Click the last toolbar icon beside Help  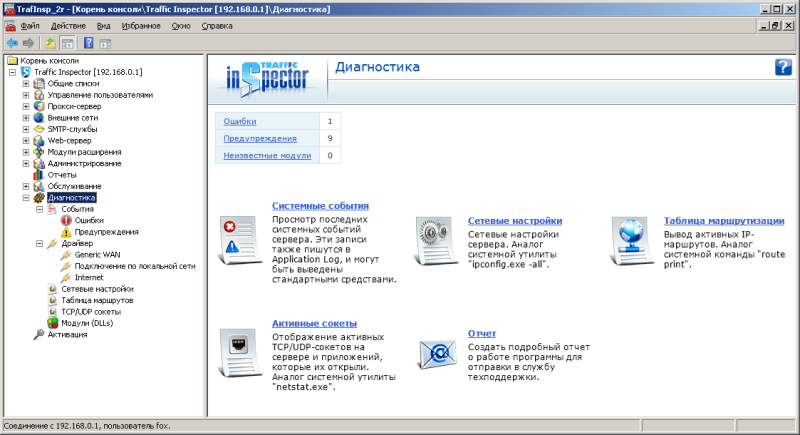(105, 43)
